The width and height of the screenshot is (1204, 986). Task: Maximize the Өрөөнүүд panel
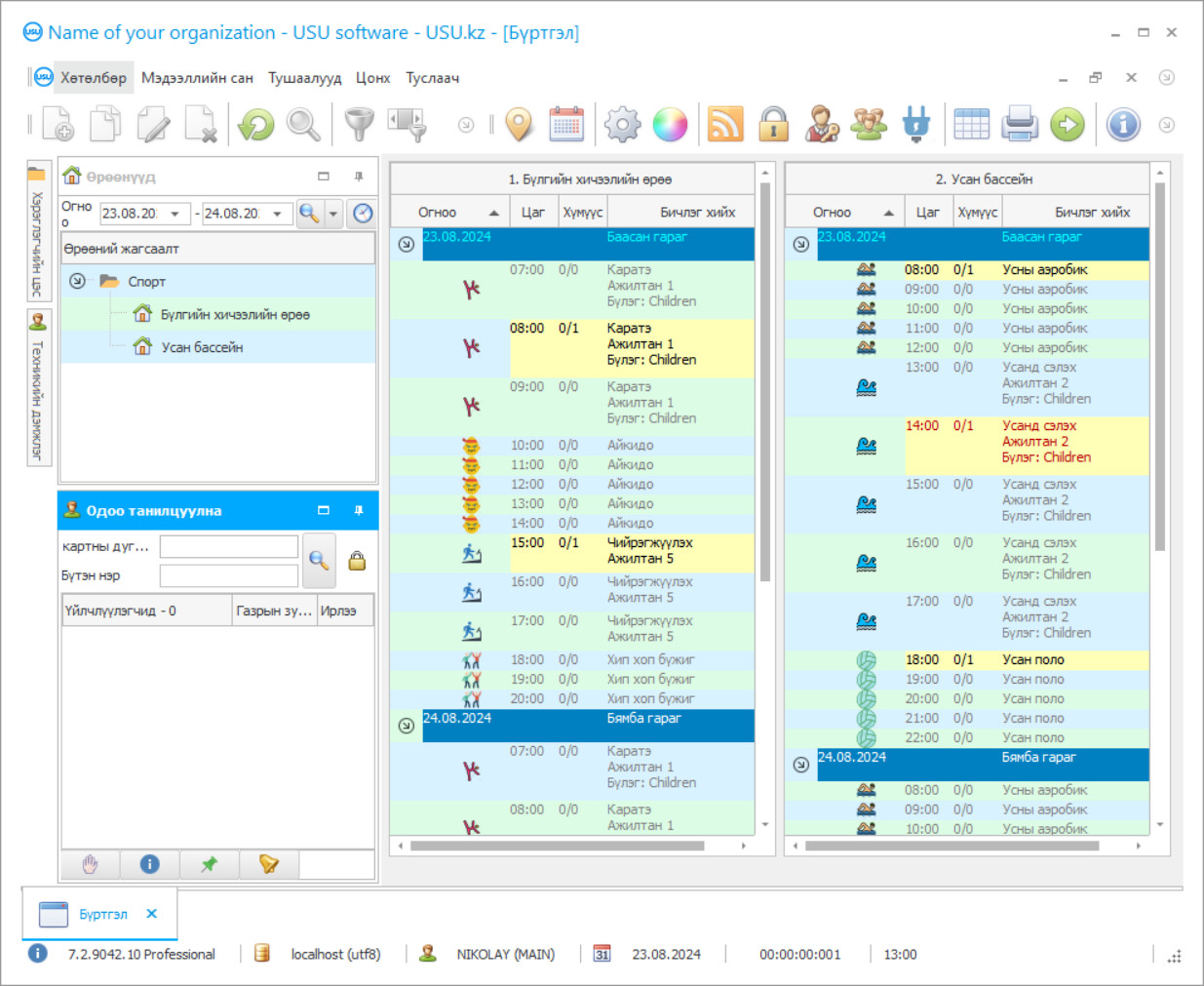pos(324,177)
